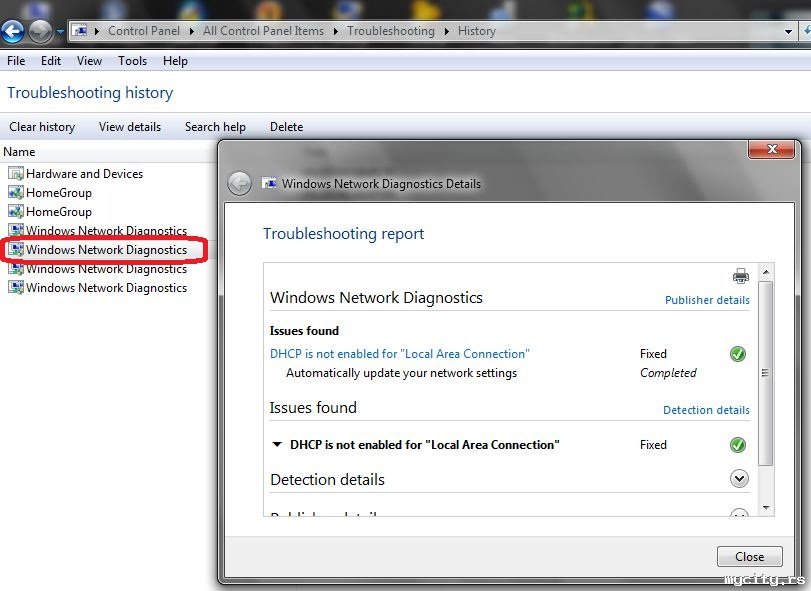811x591 pixels.
Task: Click the Explorer Back navigation arrow
Action: pos(12,32)
